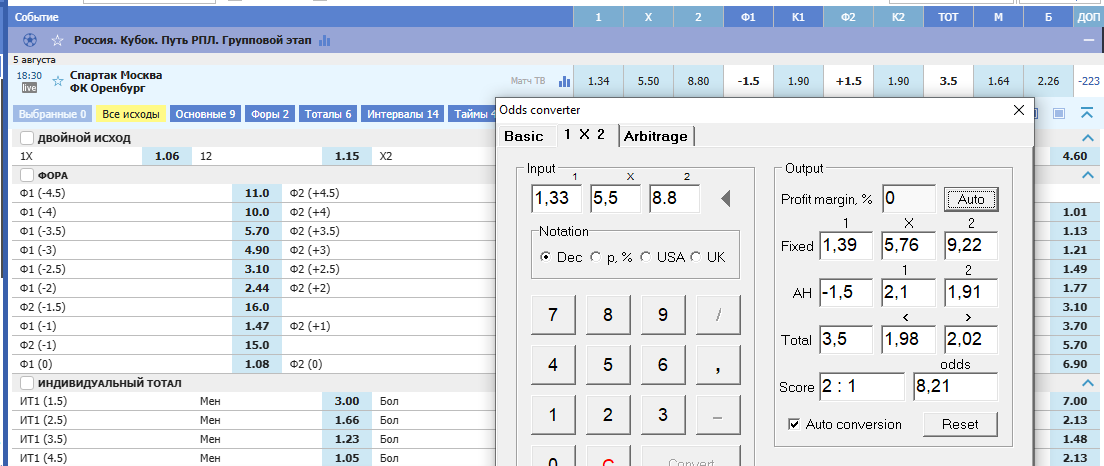Collapse the league block with the minus icon
The height and width of the screenshot is (466, 1104).
(1091, 41)
